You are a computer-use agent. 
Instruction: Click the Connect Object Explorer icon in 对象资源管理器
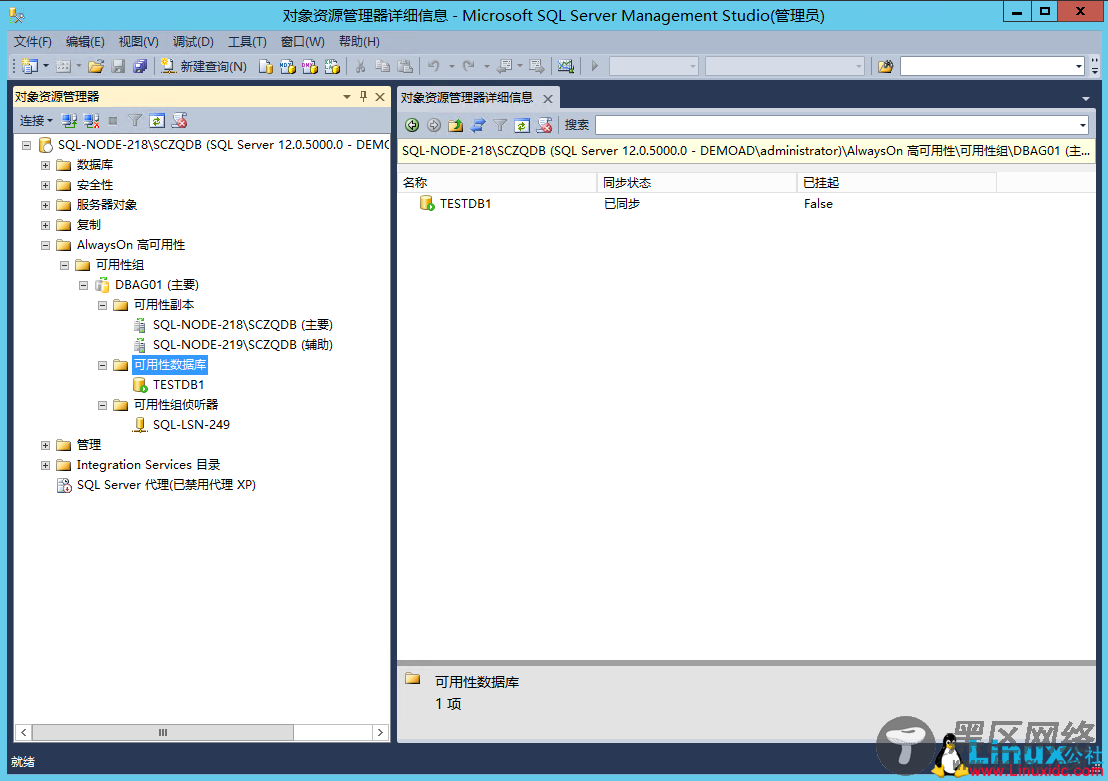click(69, 121)
